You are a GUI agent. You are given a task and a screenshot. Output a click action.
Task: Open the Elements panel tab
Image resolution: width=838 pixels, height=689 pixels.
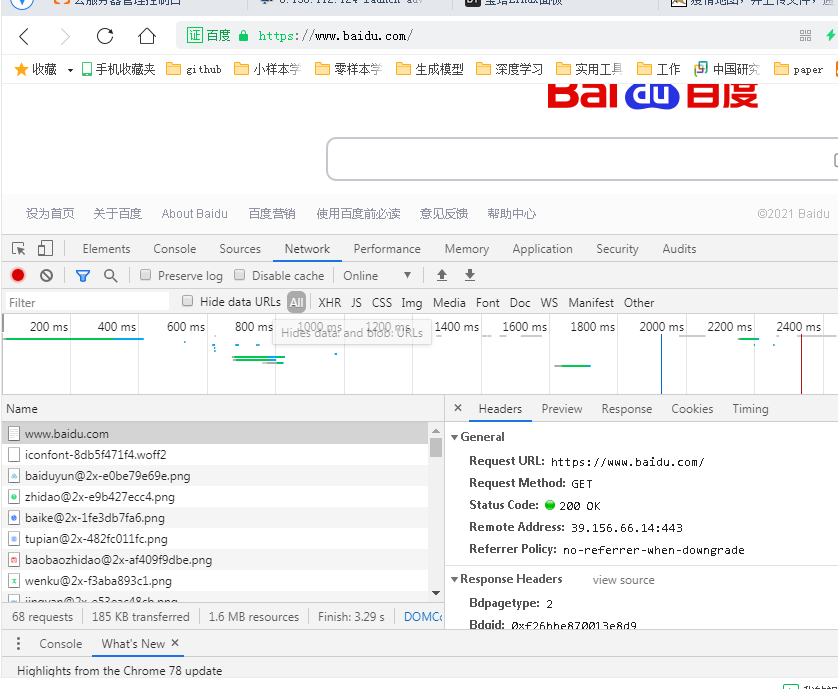[106, 249]
